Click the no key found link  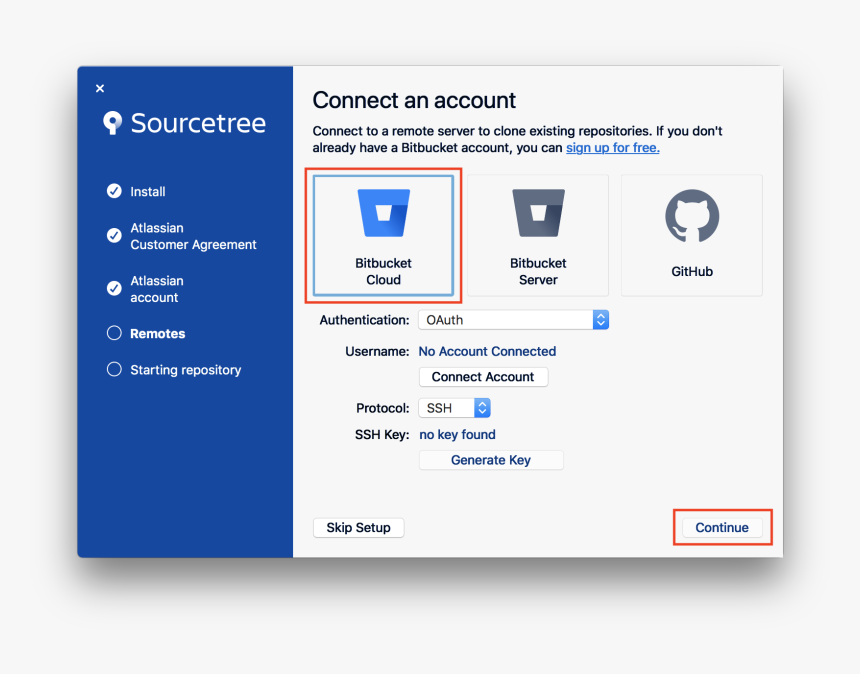click(457, 434)
